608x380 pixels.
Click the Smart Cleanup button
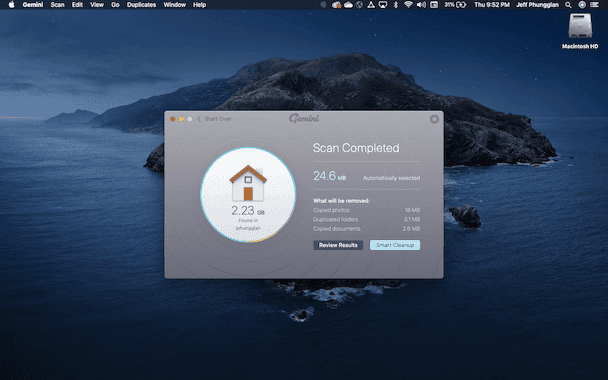tap(395, 245)
